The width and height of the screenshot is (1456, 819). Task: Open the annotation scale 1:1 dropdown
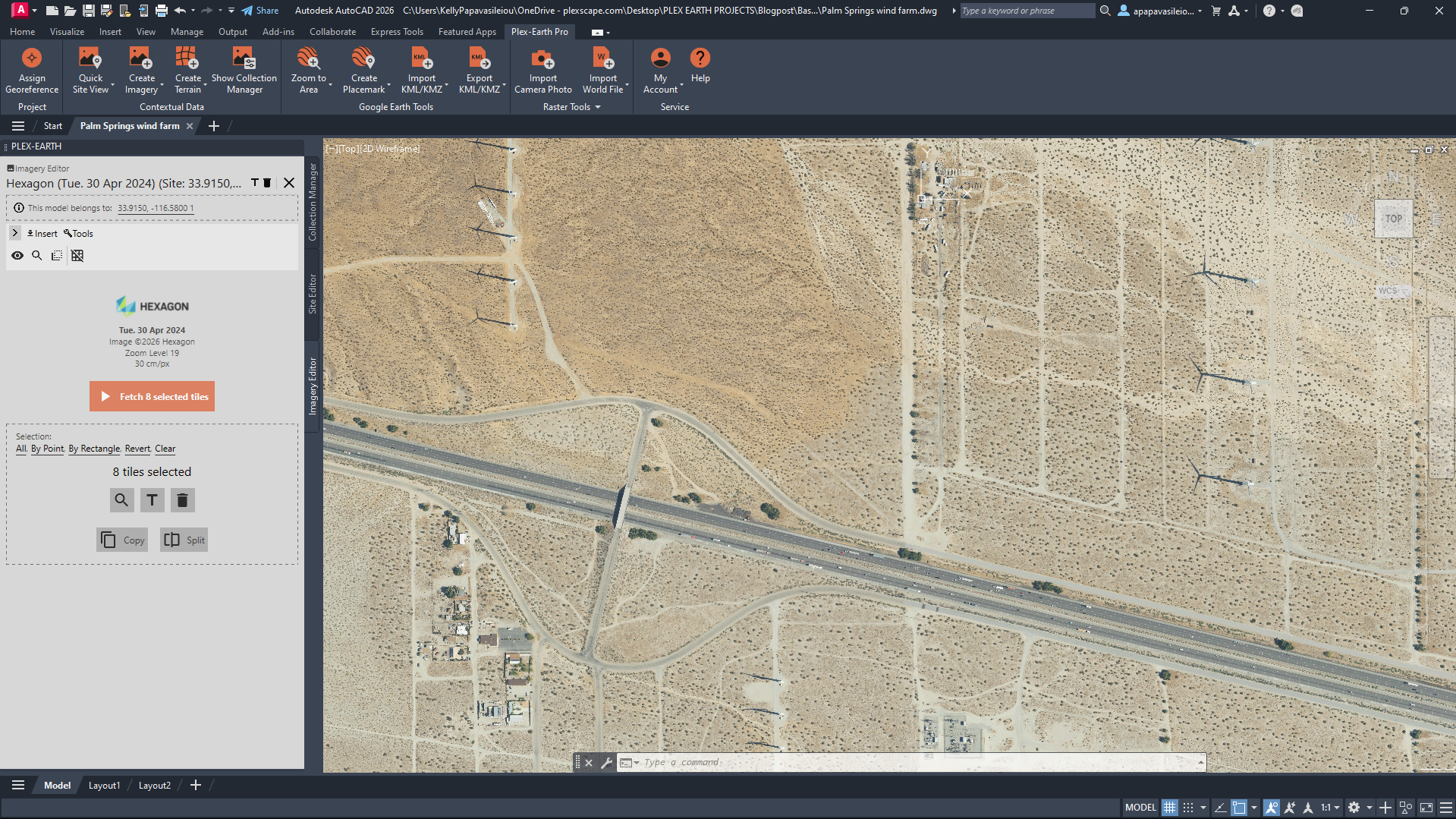(x=1330, y=808)
